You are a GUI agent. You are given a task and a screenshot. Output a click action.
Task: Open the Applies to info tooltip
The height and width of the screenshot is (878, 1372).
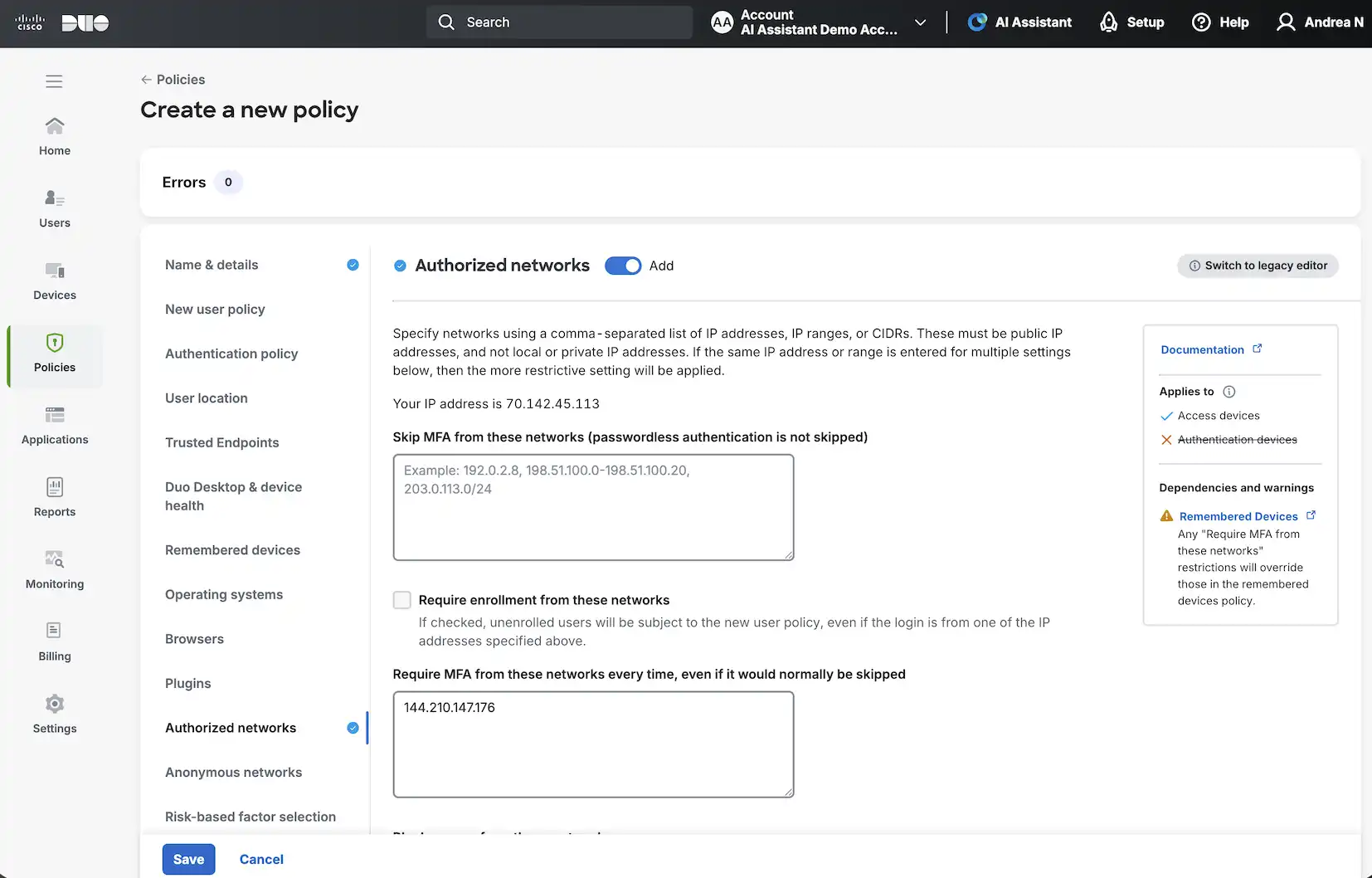pos(1228,391)
